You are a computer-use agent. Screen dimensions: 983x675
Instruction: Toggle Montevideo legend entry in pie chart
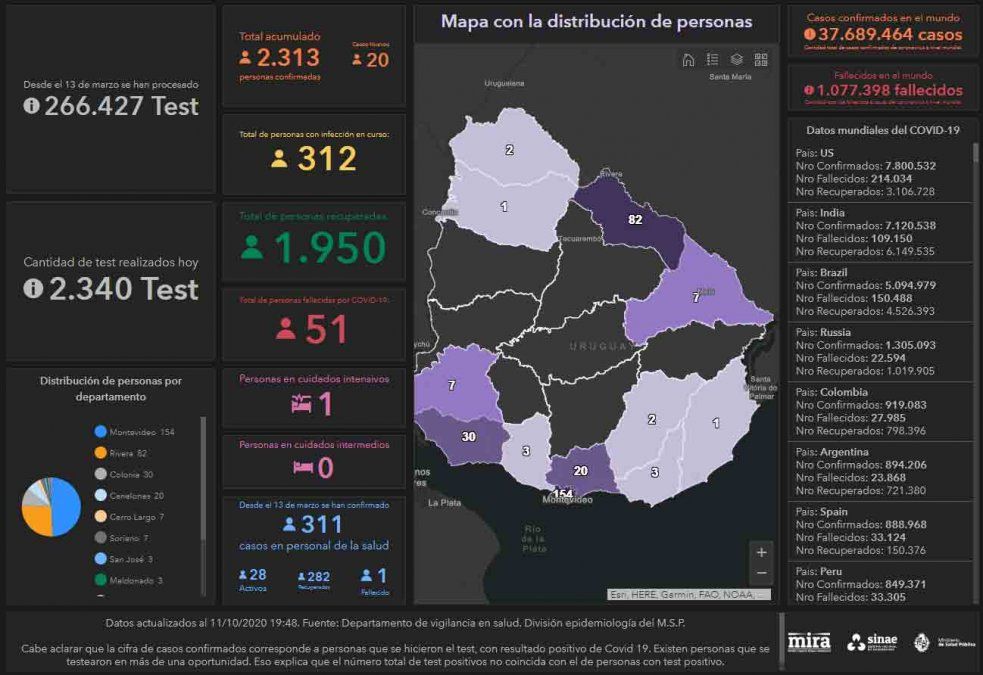pos(134,432)
